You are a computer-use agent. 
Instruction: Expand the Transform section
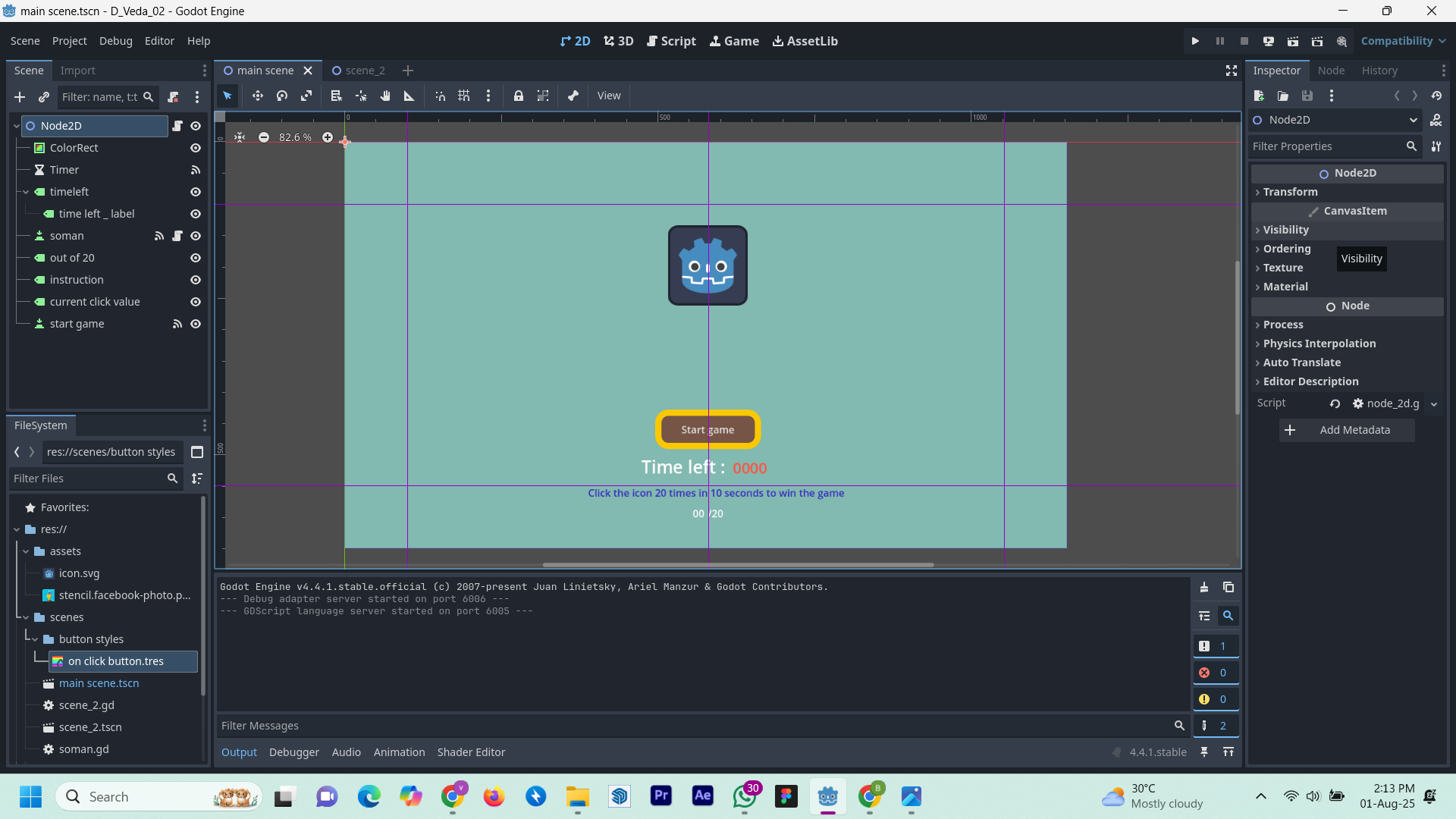point(1347,192)
